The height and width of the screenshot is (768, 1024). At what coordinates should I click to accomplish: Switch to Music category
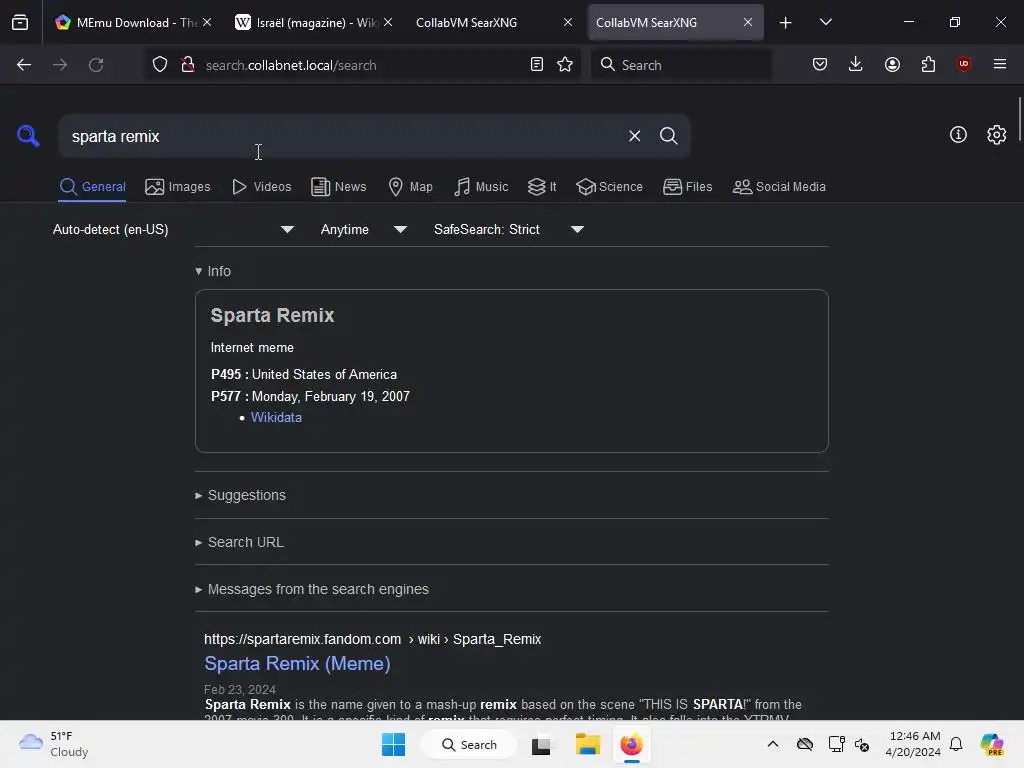click(x=481, y=187)
